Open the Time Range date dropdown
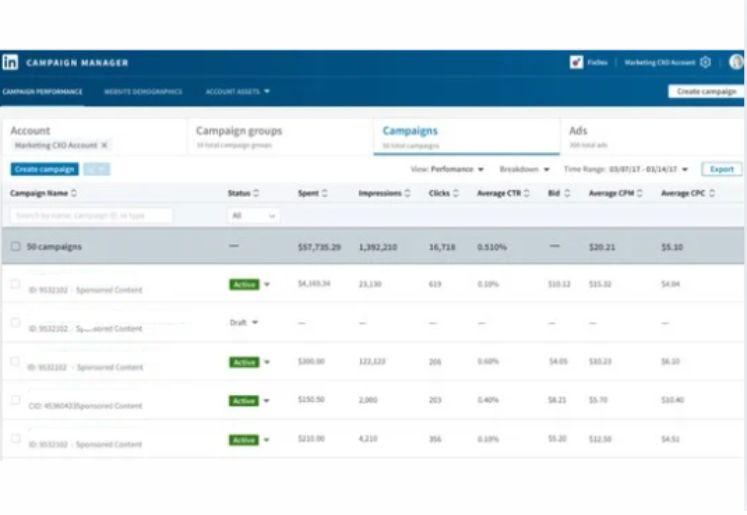 [x=626, y=169]
